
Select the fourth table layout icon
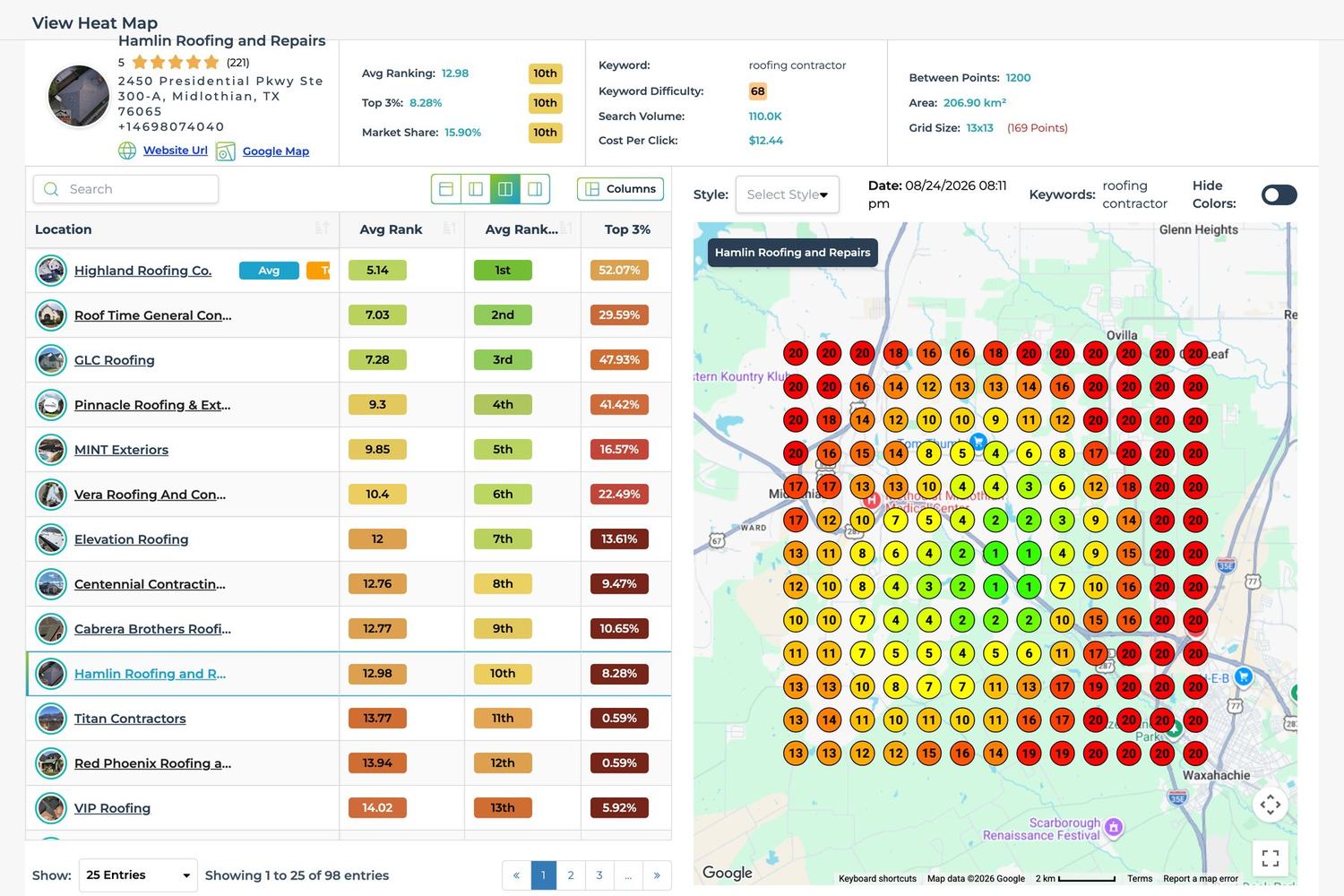(x=535, y=189)
